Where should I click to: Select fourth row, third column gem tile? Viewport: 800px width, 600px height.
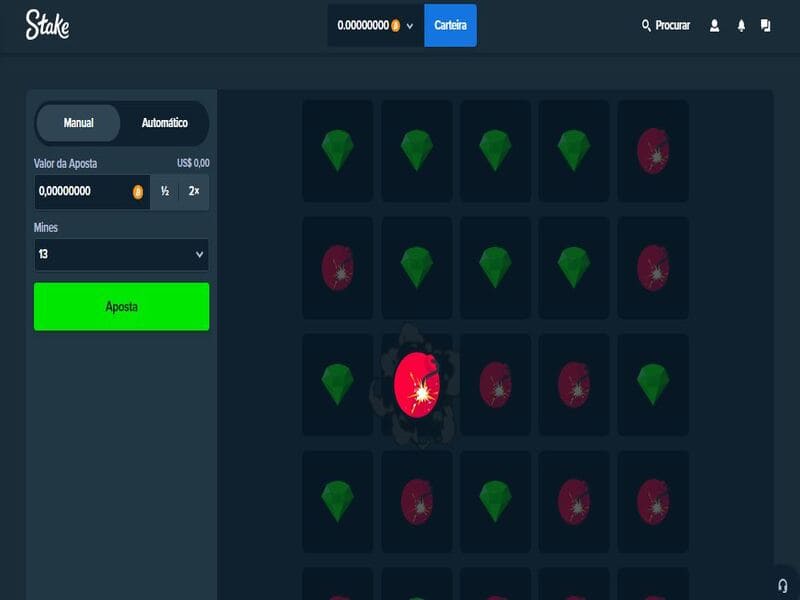(x=495, y=502)
